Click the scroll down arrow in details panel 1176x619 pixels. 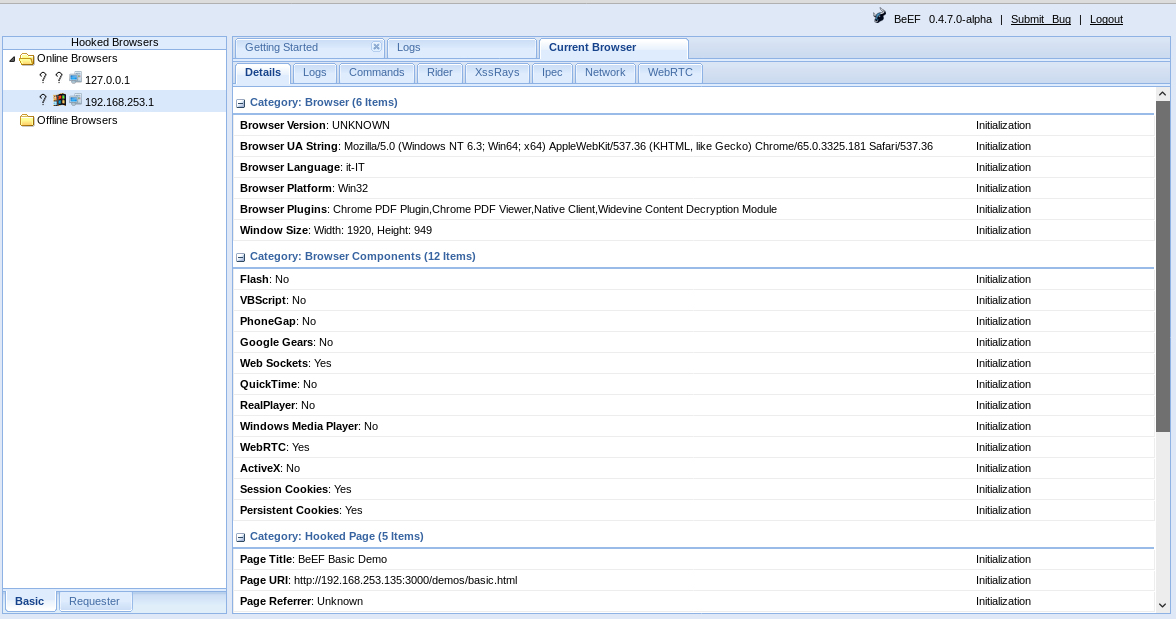tap(1162, 605)
